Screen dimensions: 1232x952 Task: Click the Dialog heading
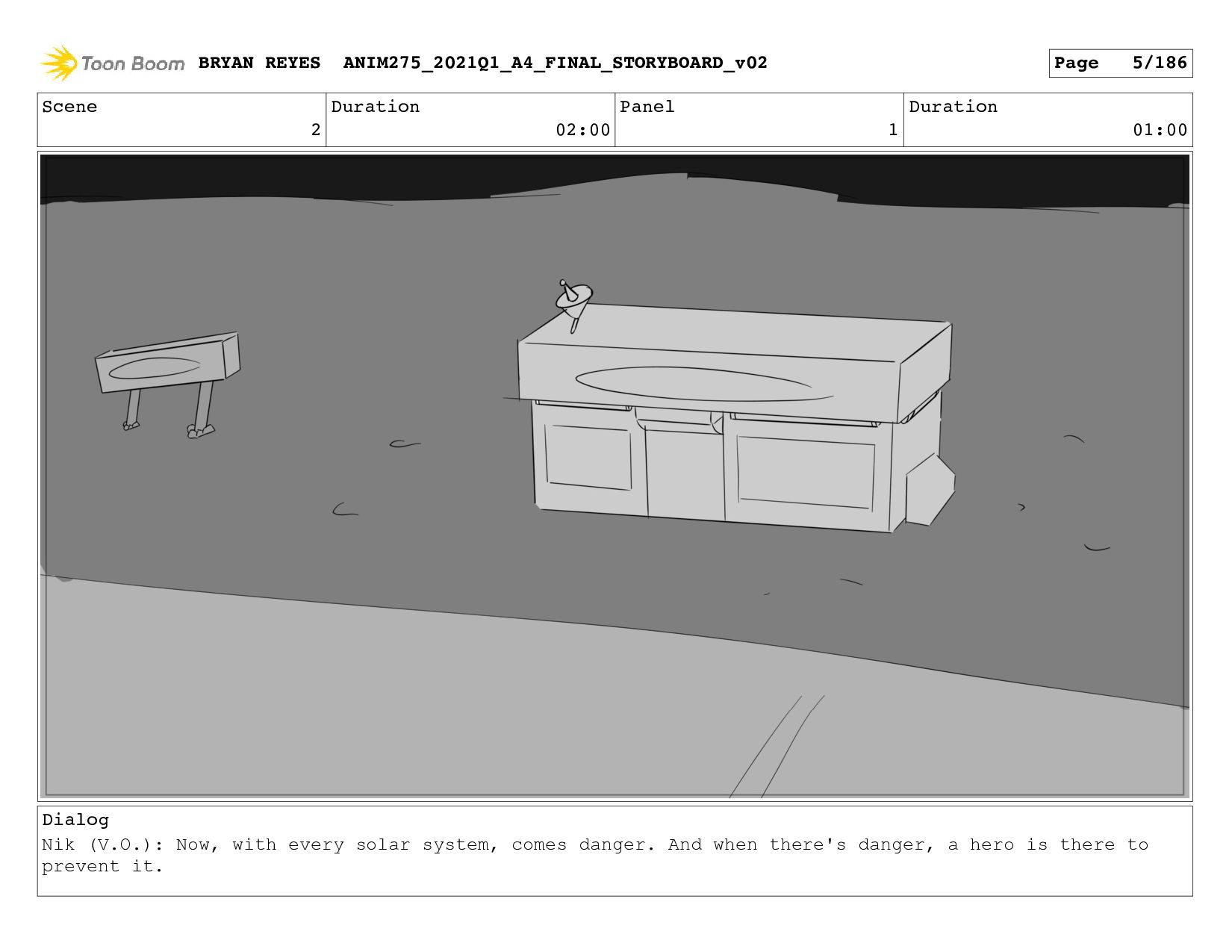coord(75,820)
